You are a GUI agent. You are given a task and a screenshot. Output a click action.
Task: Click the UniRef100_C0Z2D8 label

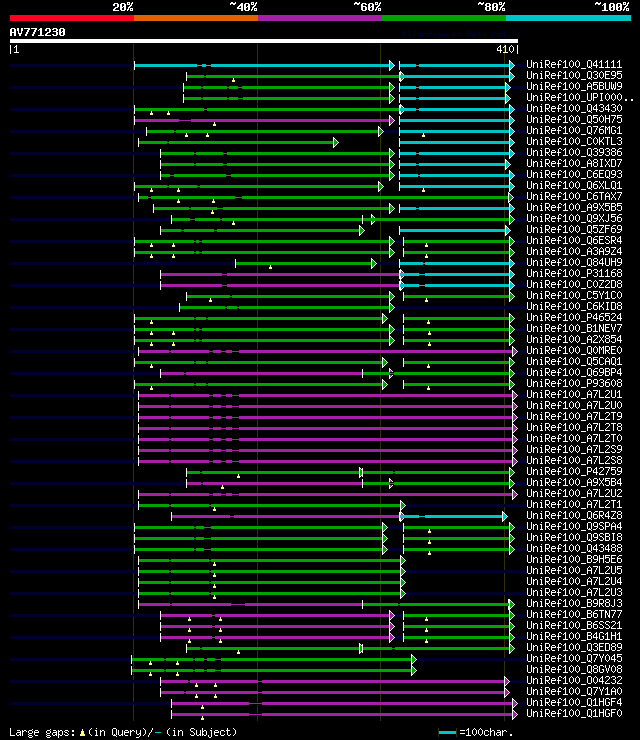tap(574, 285)
